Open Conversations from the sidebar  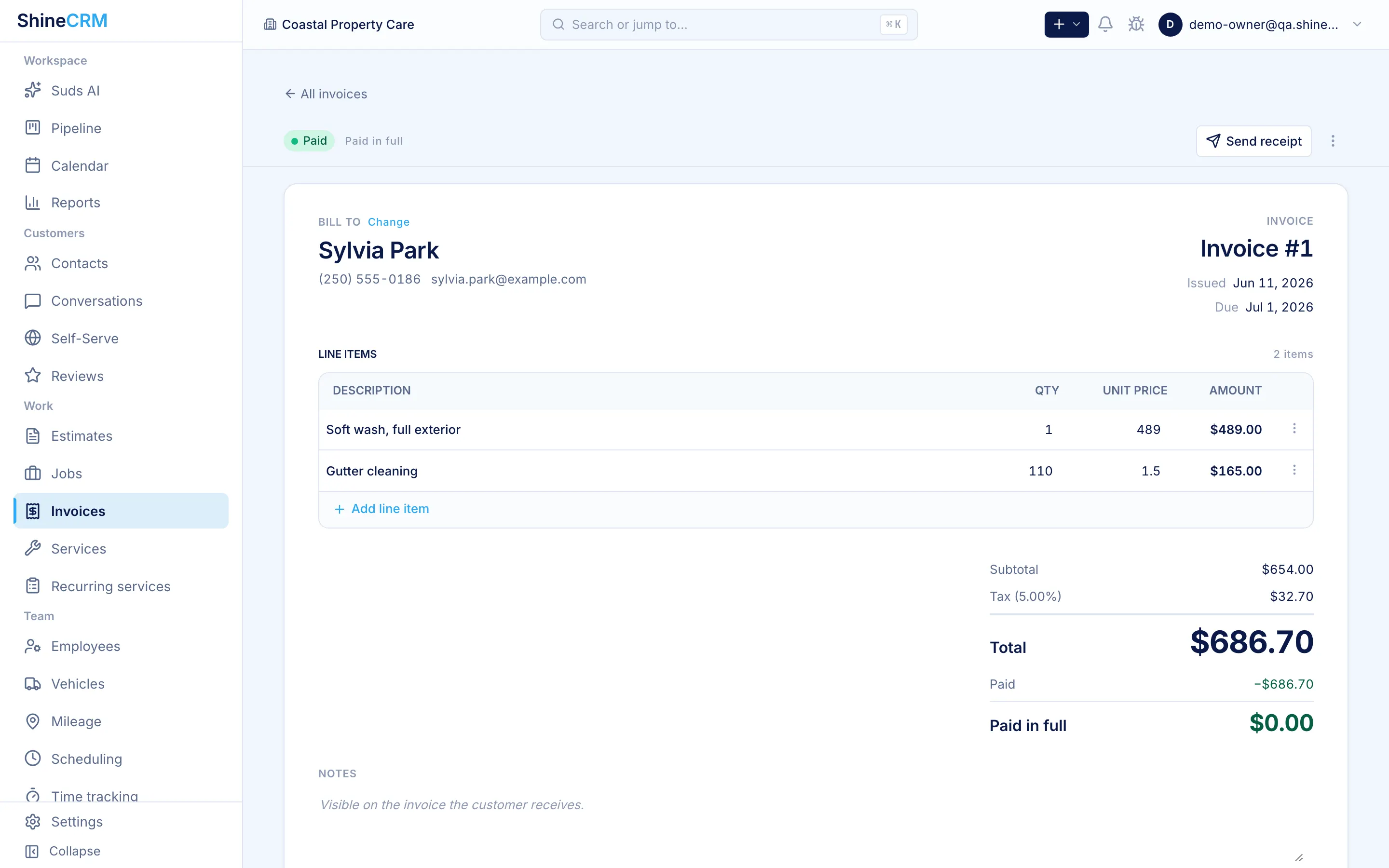pos(121,301)
